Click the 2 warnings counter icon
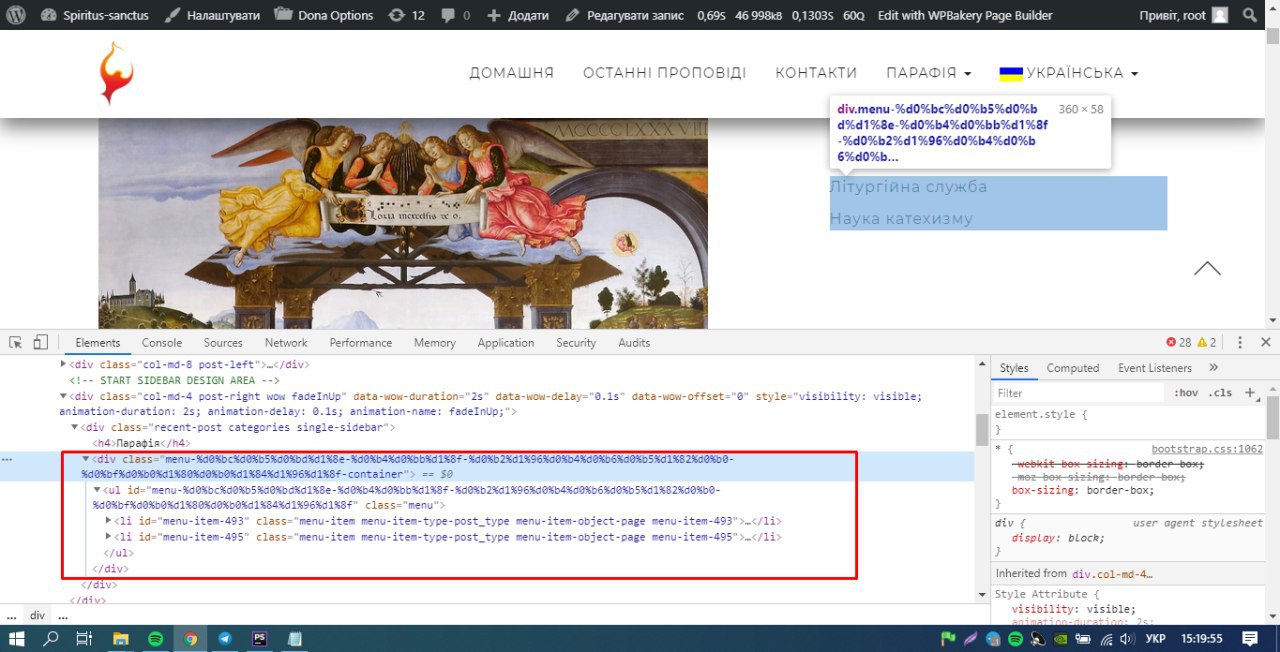 [1206, 342]
